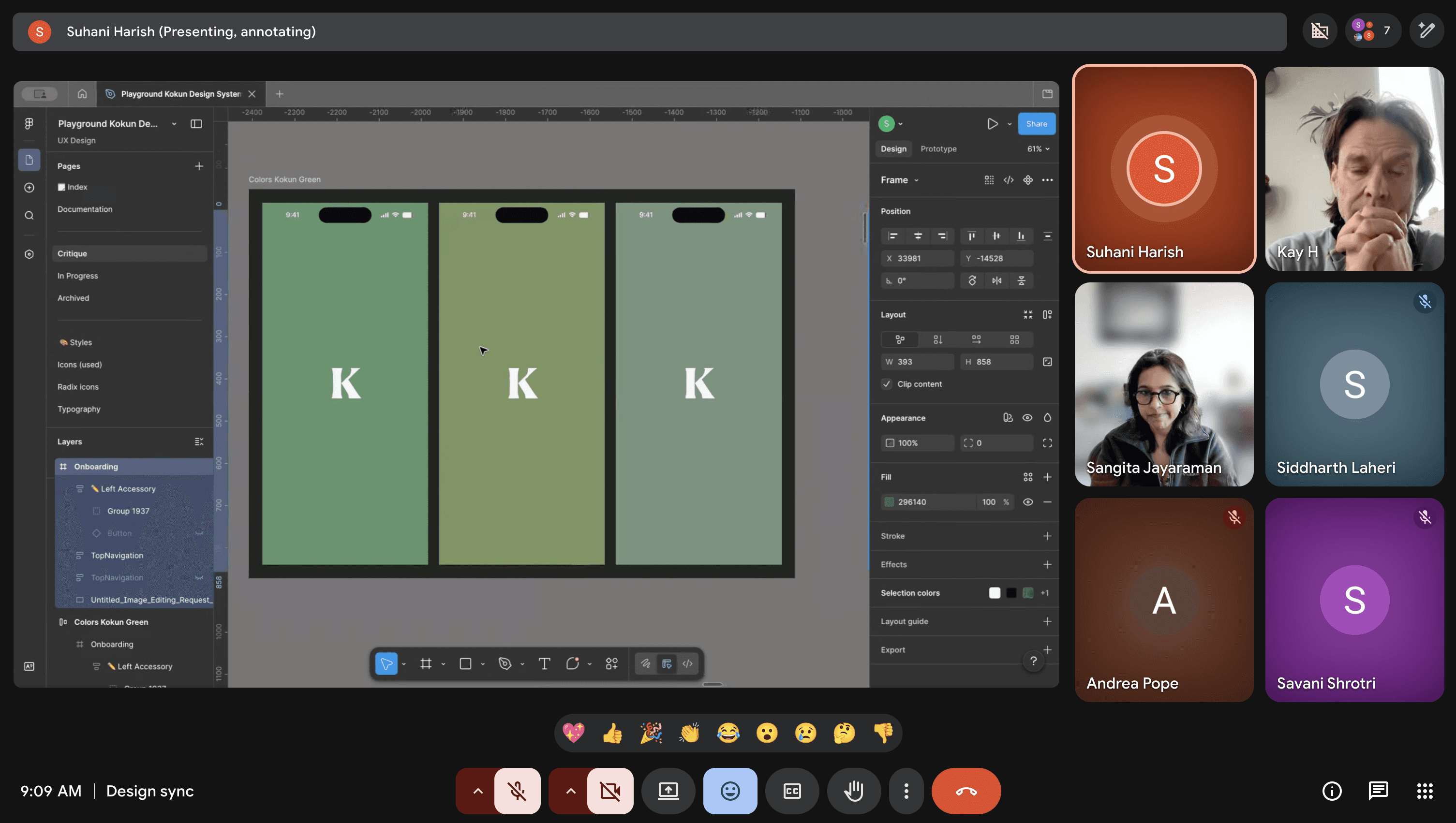Leave the call with red hangup button
This screenshot has width=1456, height=823.
click(966, 791)
